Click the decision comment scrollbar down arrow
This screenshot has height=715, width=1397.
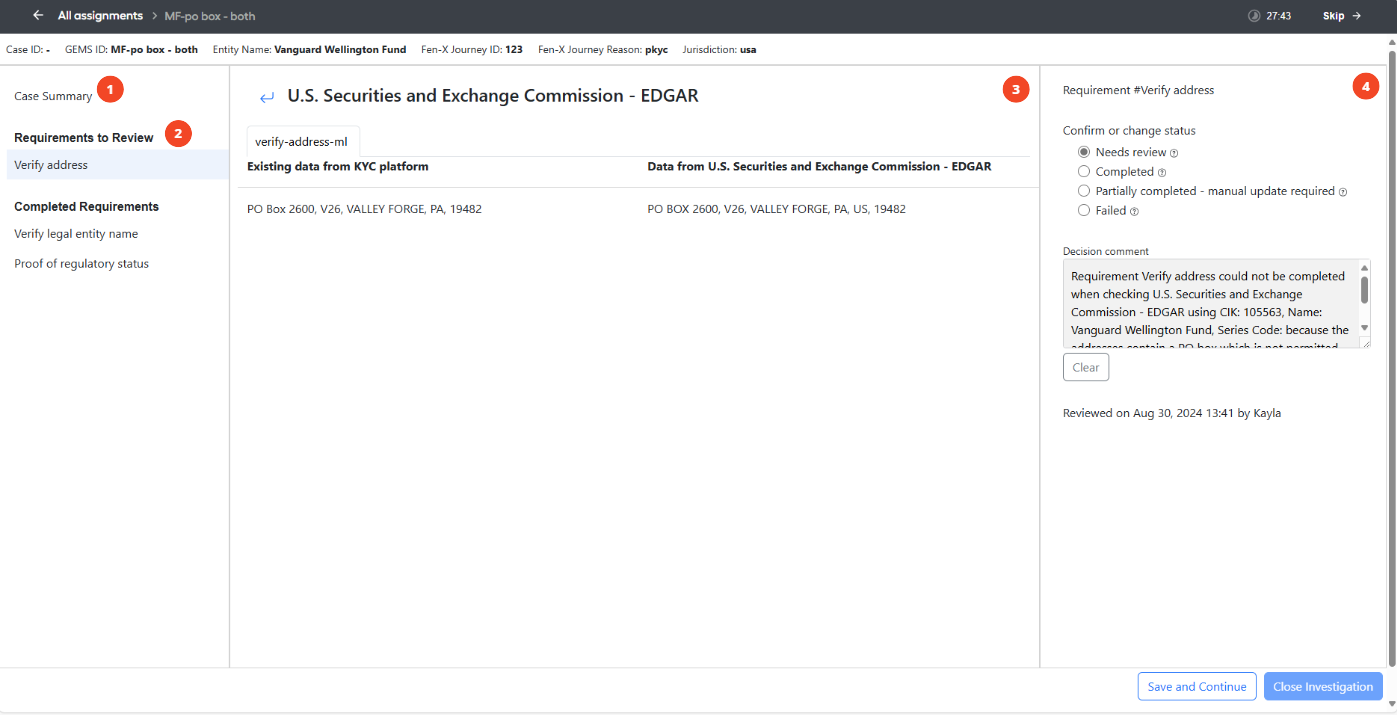click(1364, 328)
